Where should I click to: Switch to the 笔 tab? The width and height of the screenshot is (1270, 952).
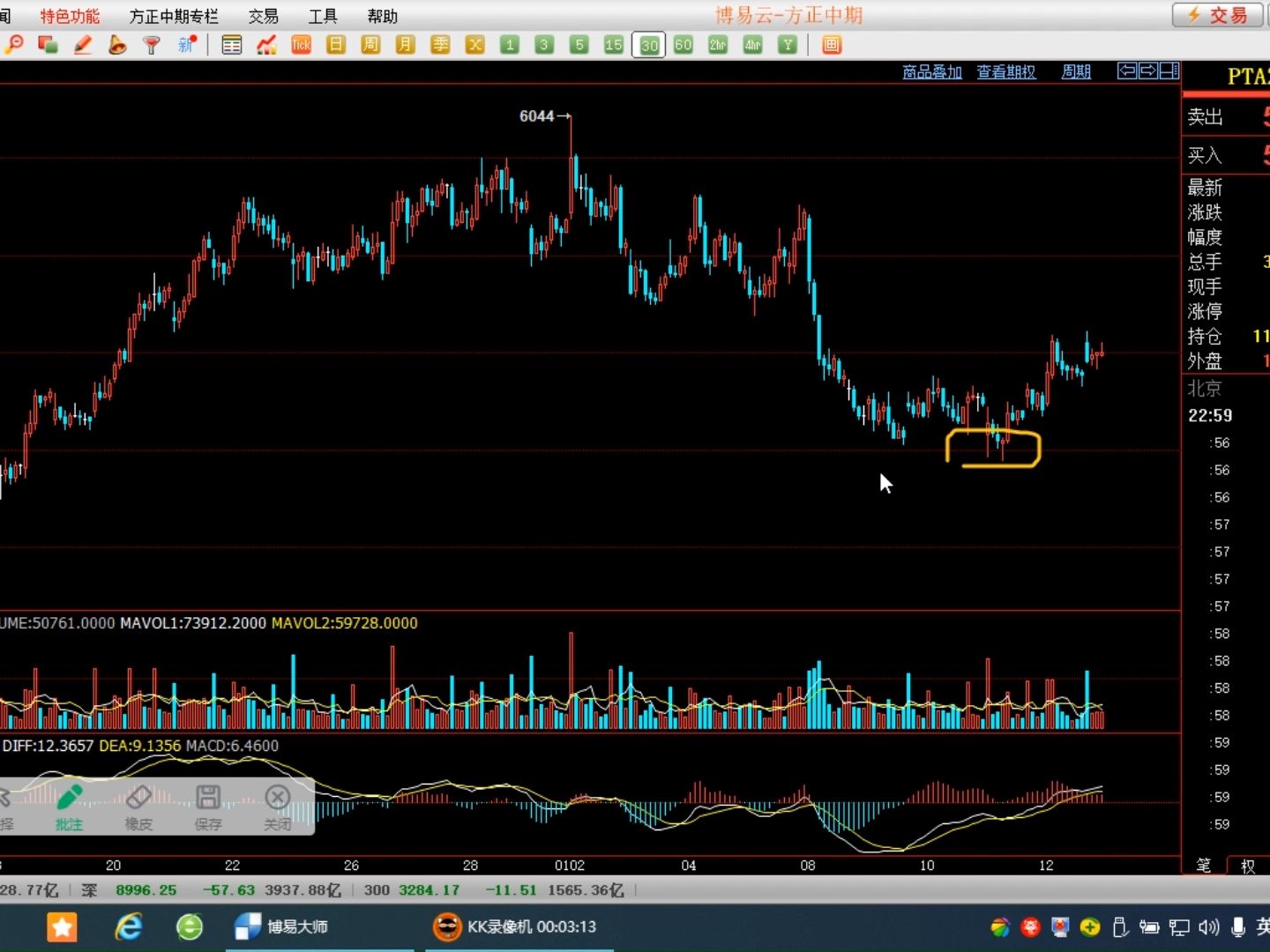click(1204, 866)
